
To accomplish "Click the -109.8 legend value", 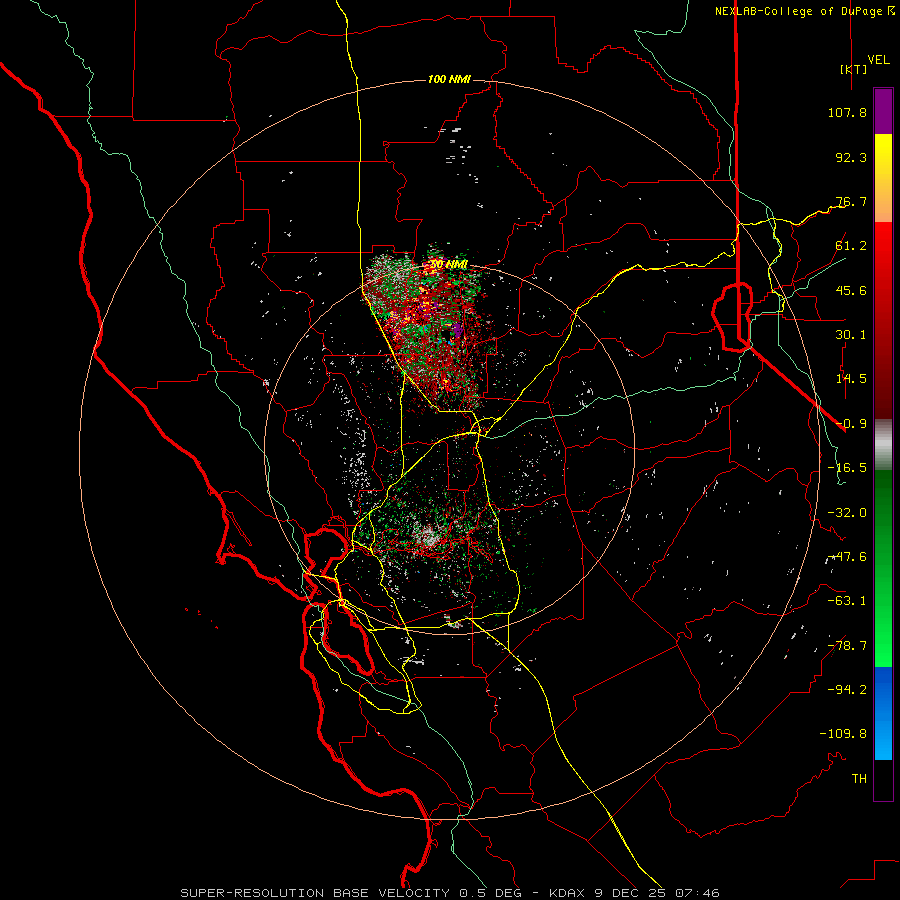I will [x=843, y=734].
